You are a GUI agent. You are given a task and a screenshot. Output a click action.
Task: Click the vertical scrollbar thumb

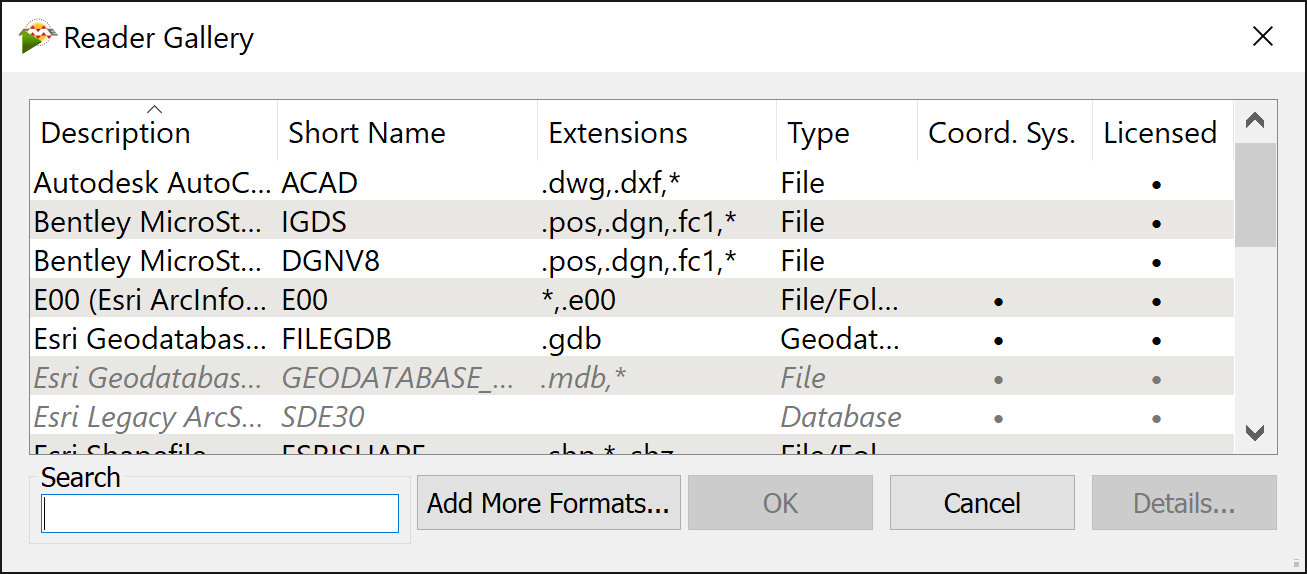[x=1255, y=195]
